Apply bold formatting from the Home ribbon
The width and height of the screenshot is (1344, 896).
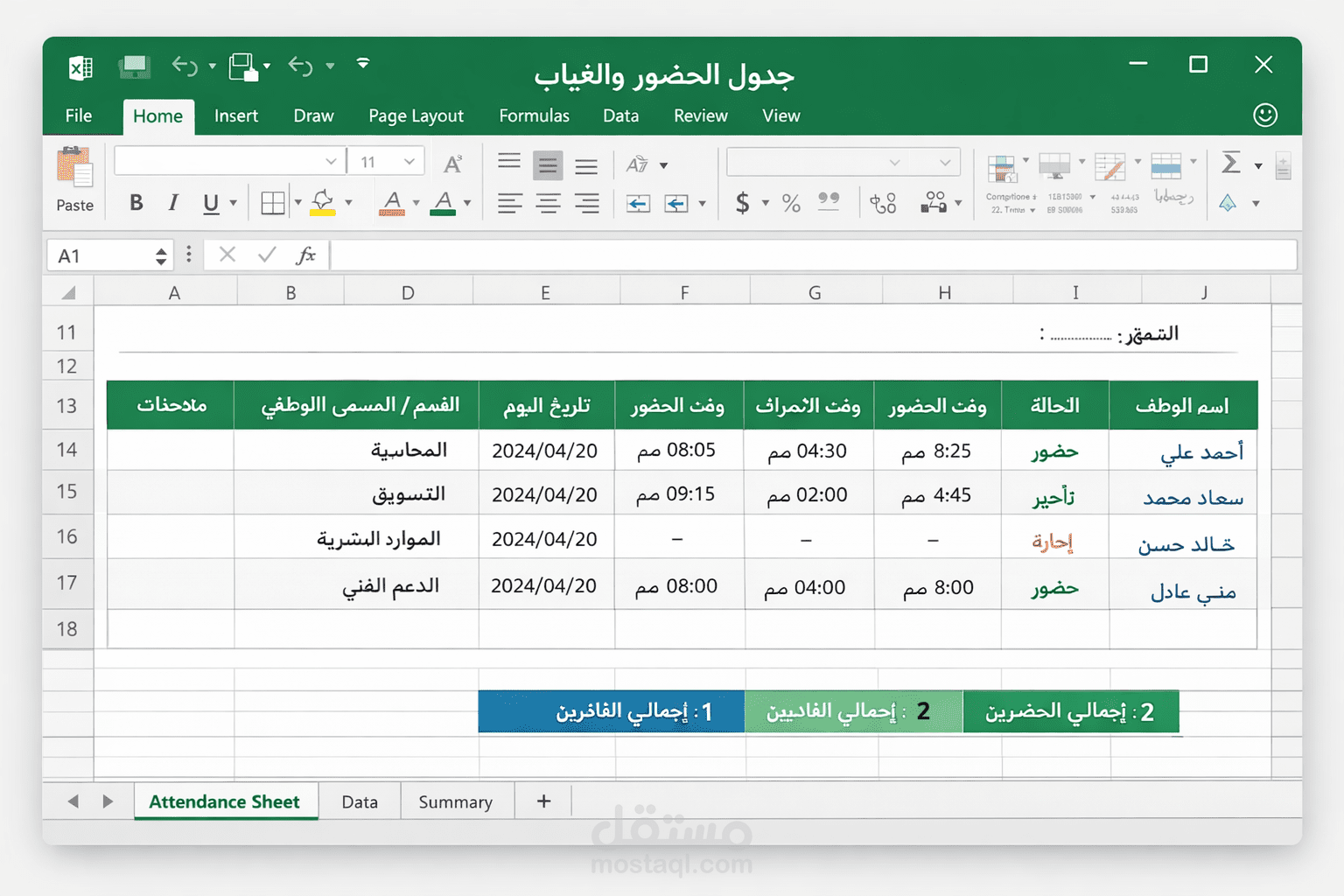click(x=136, y=202)
